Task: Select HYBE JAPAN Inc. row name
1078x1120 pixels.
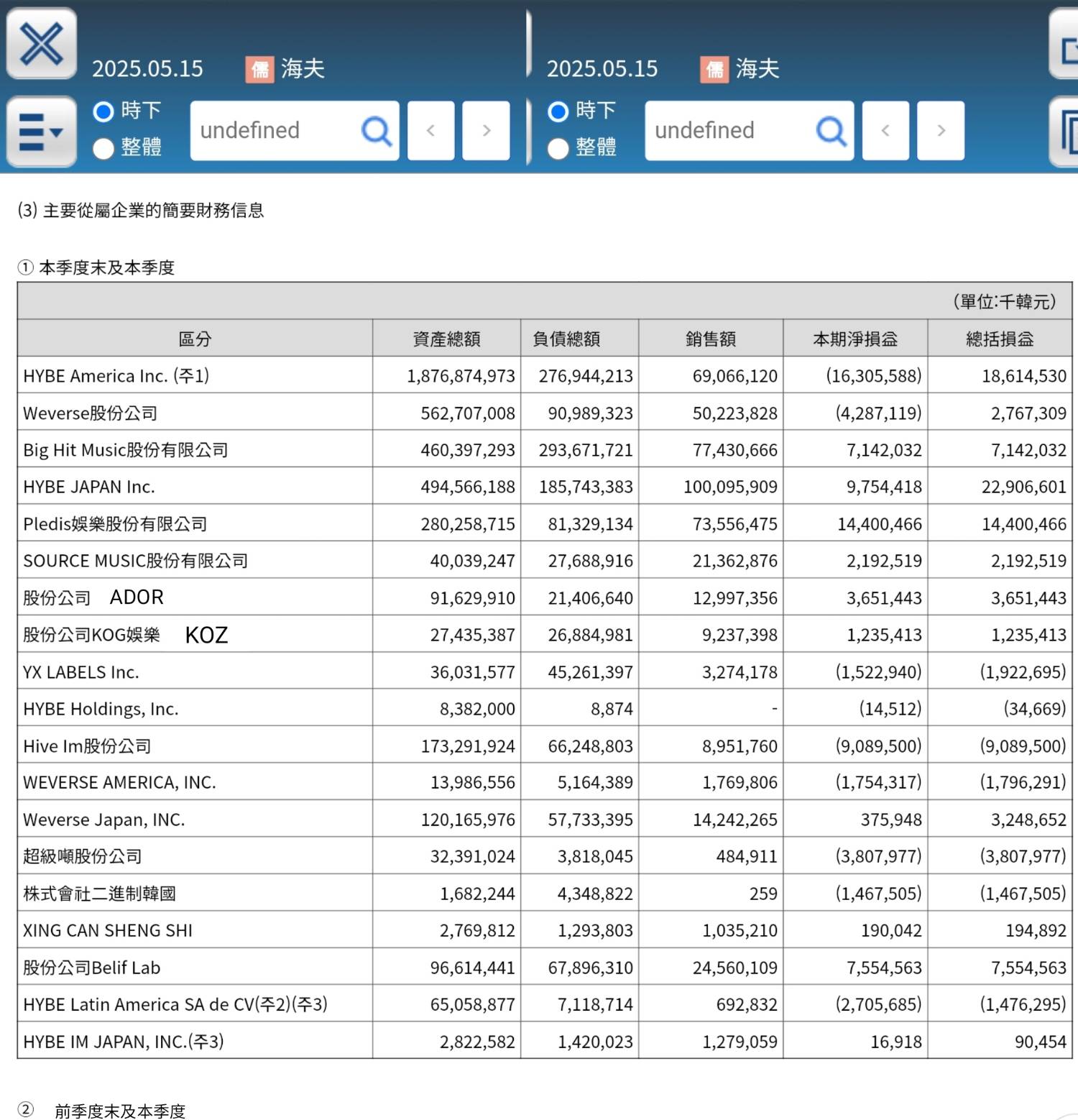Action: click(x=89, y=487)
